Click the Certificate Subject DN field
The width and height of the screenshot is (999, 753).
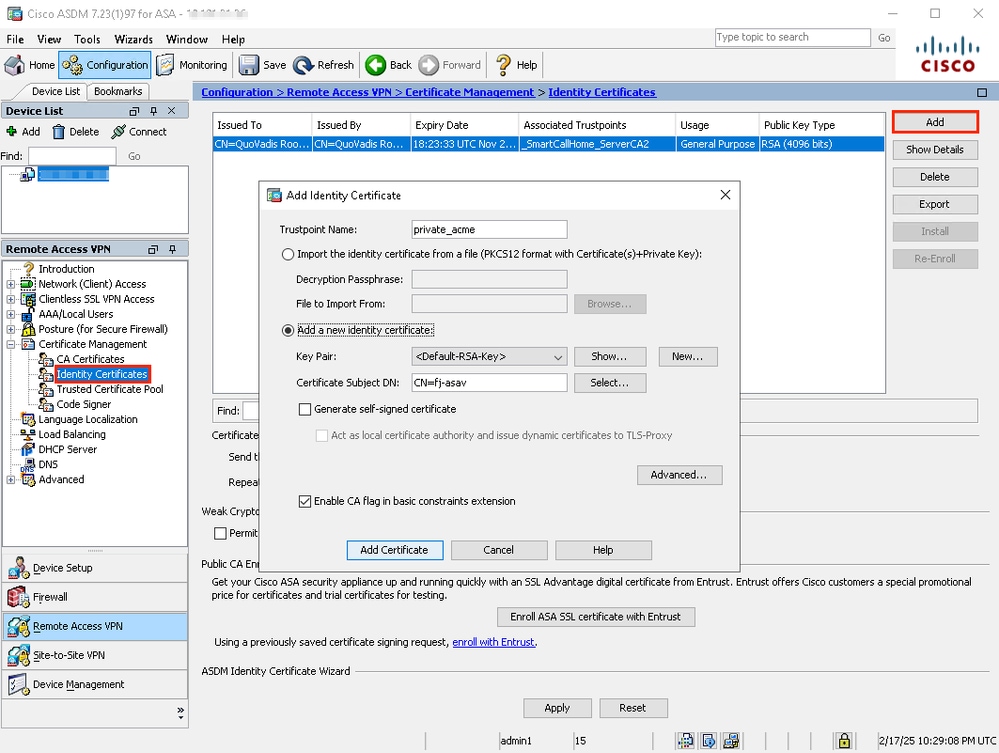(489, 383)
